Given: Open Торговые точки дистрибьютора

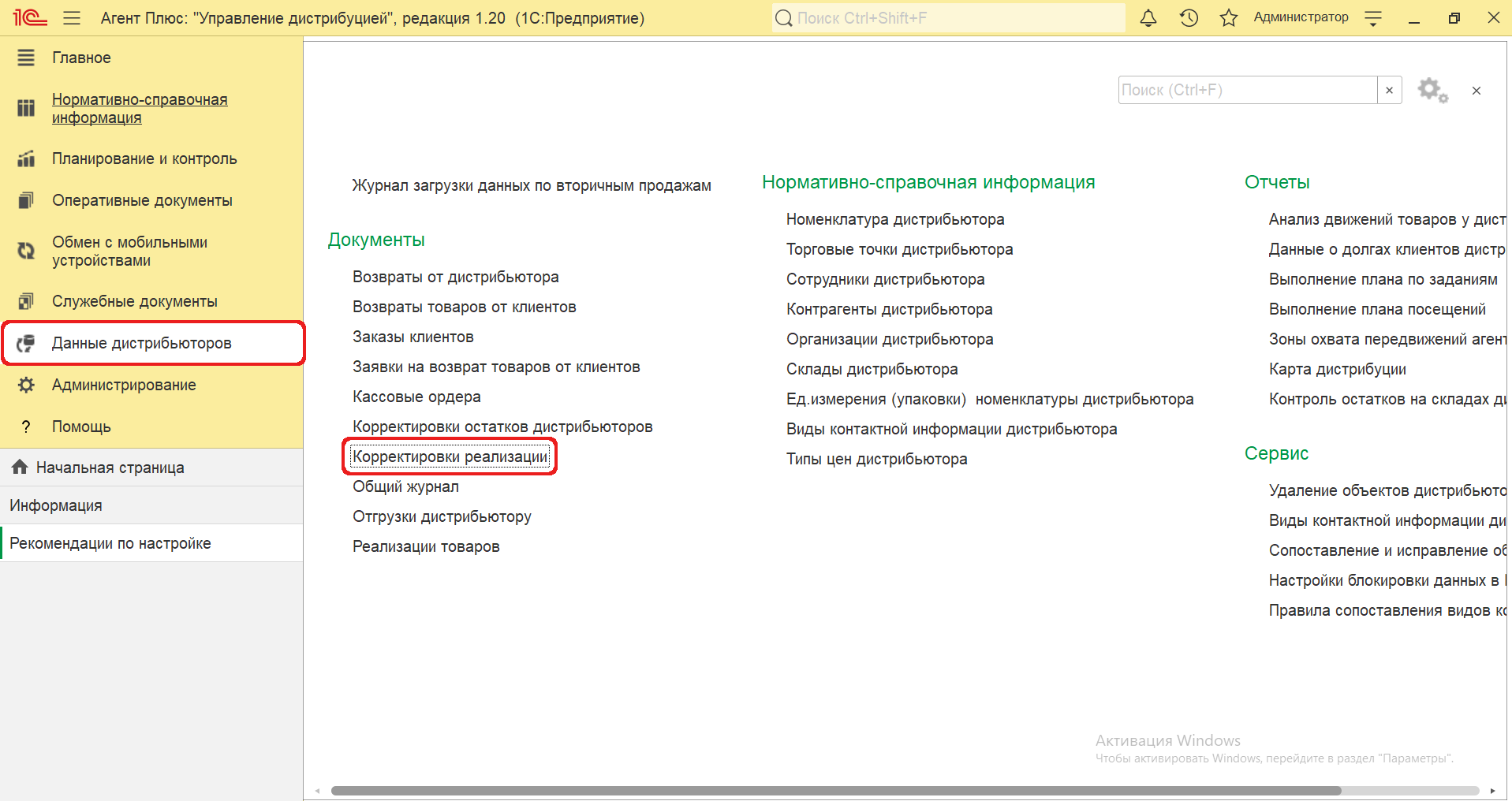Looking at the screenshot, I should pos(900,249).
